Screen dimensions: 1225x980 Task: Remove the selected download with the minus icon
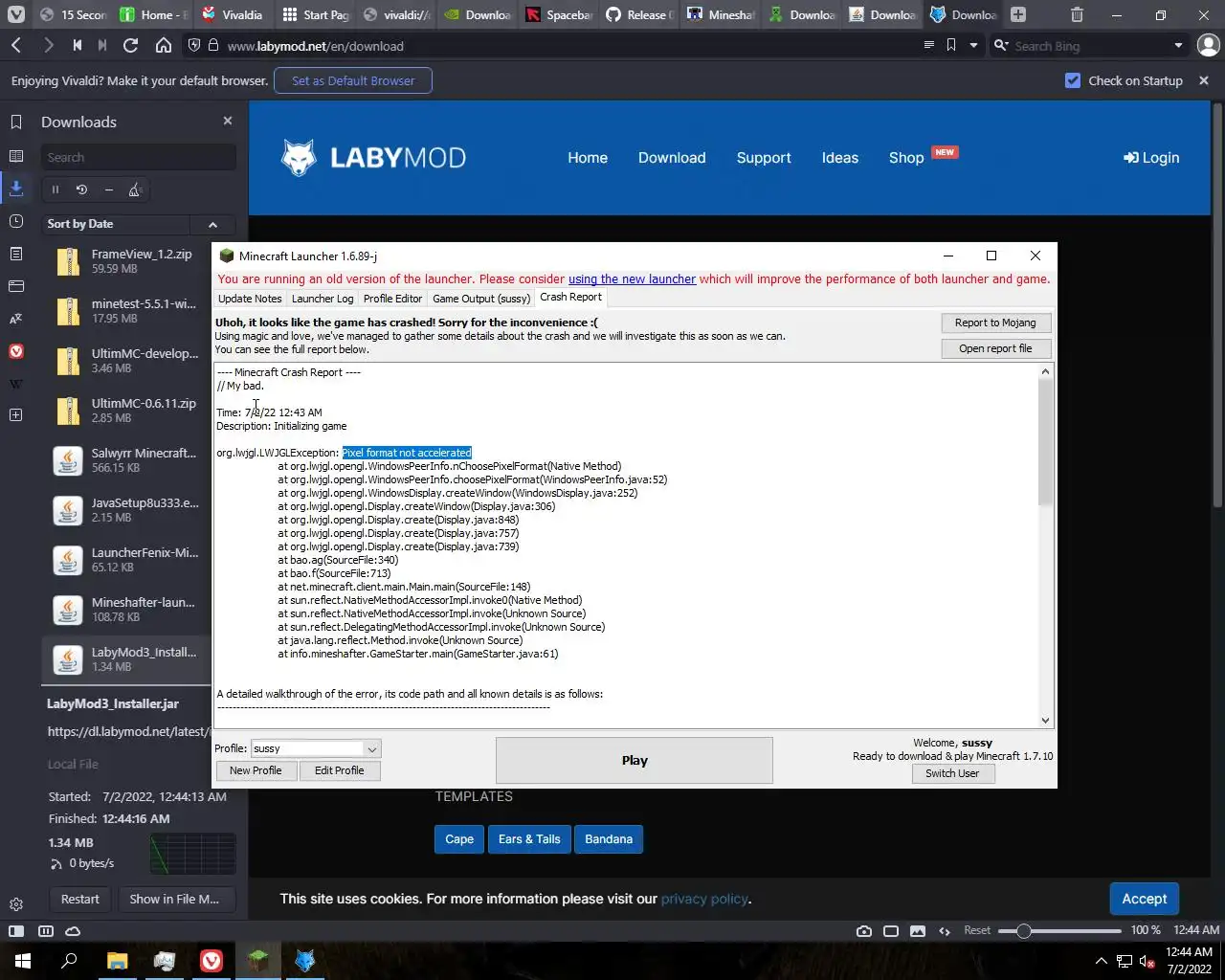[108, 189]
